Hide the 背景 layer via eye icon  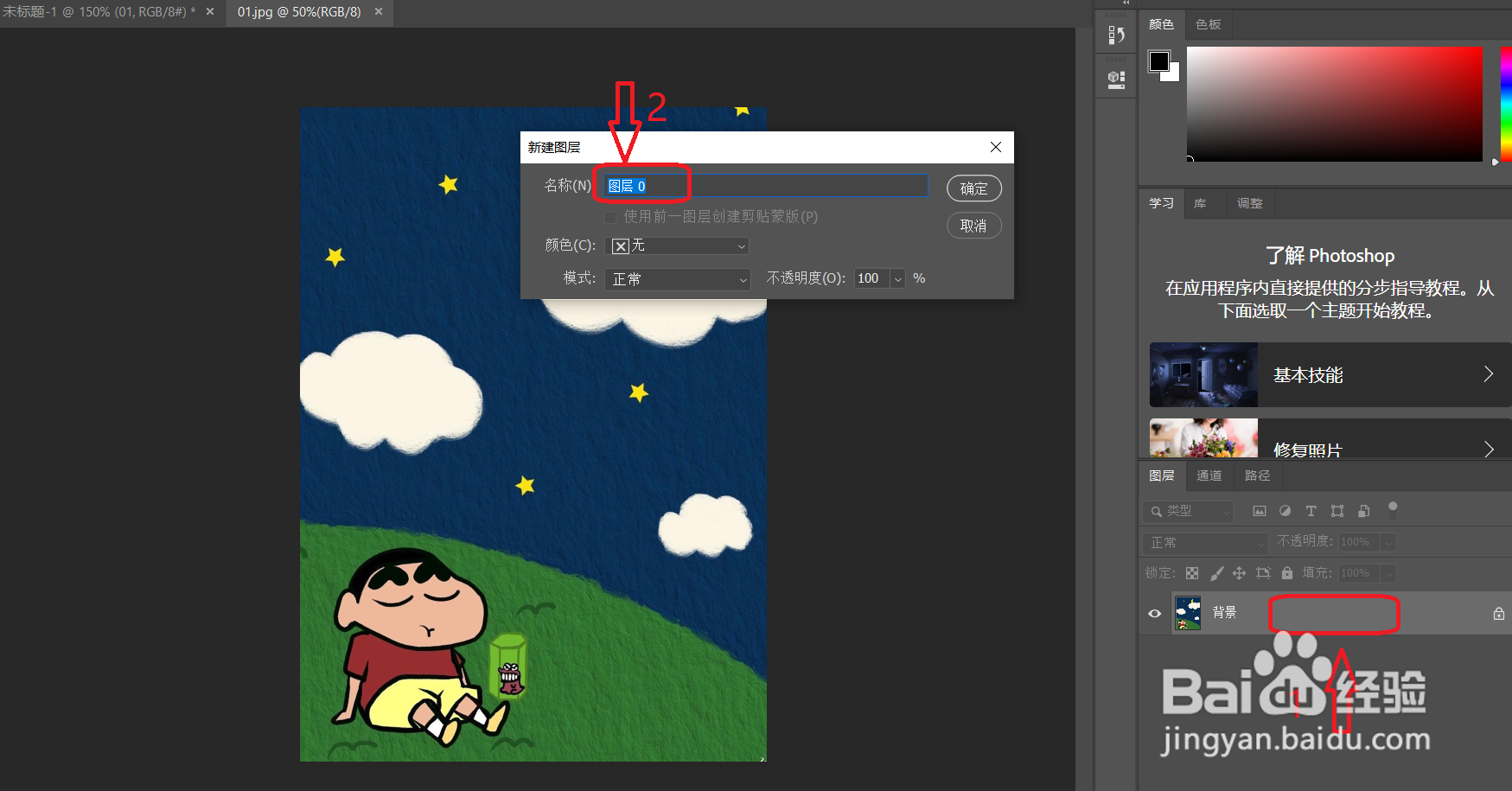[x=1155, y=614]
